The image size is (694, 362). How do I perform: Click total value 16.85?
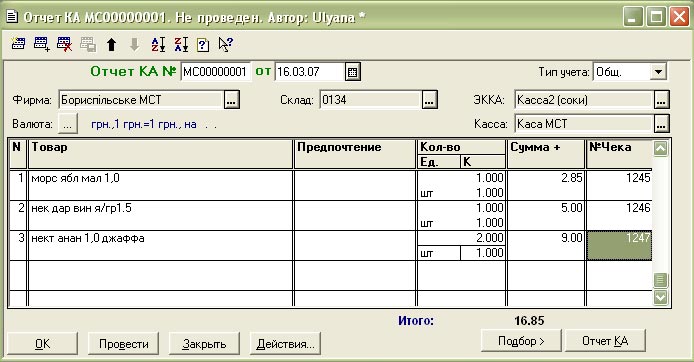pyautogui.click(x=529, y=320)
